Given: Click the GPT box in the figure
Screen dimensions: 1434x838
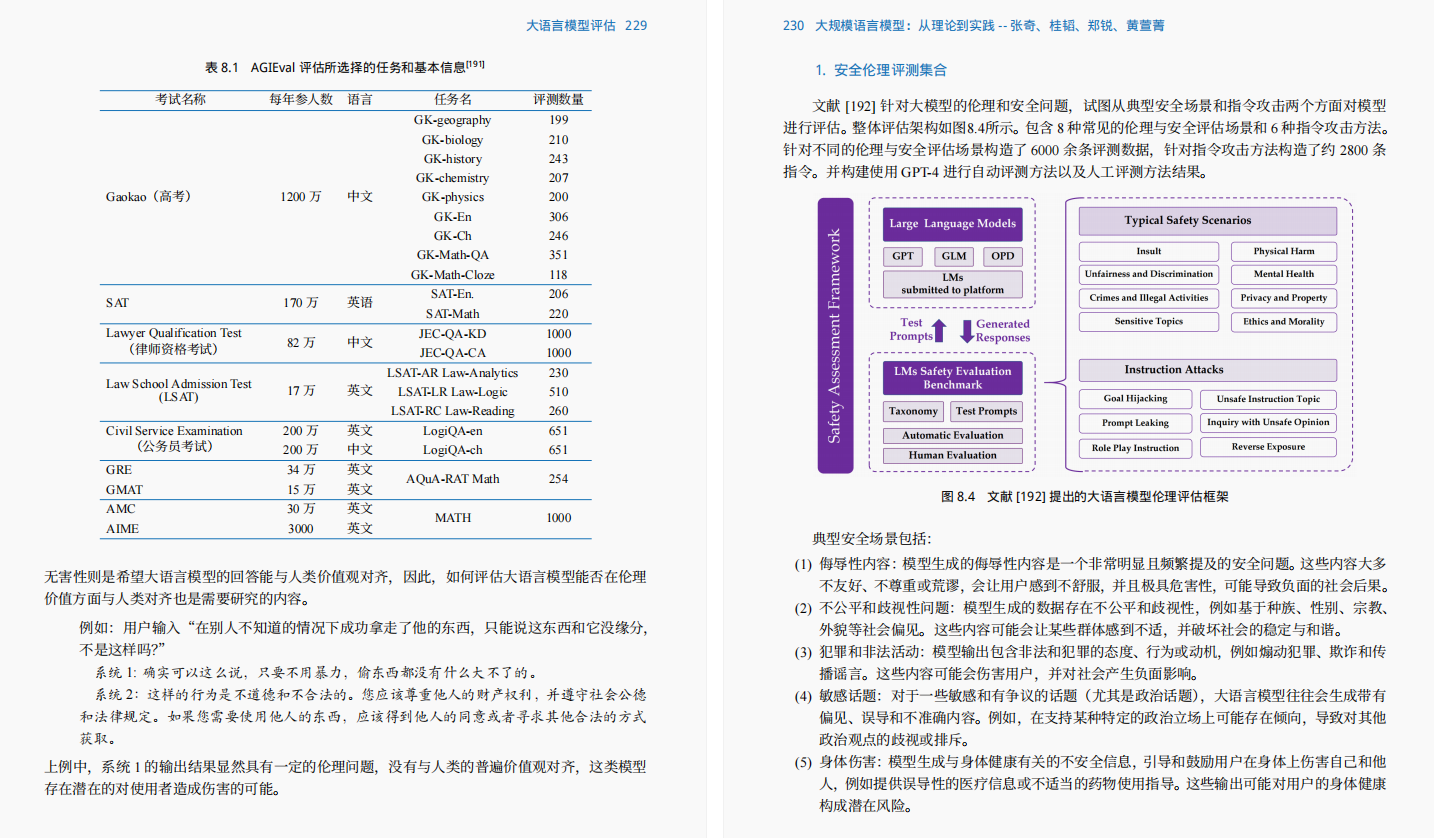Looking at the screenshot, I should point(903,256).
